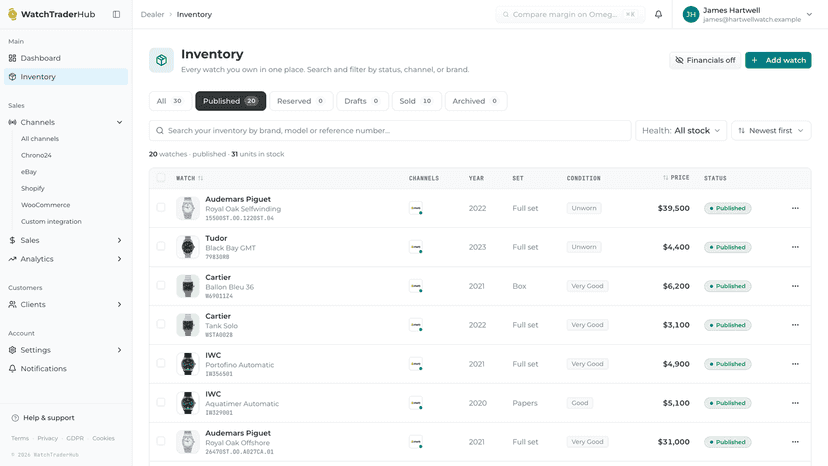Image resolution: width=828 pixels, height=466 pixels.
Task: Open Chrono24 channel link
Action: click(x=36, y=155)
